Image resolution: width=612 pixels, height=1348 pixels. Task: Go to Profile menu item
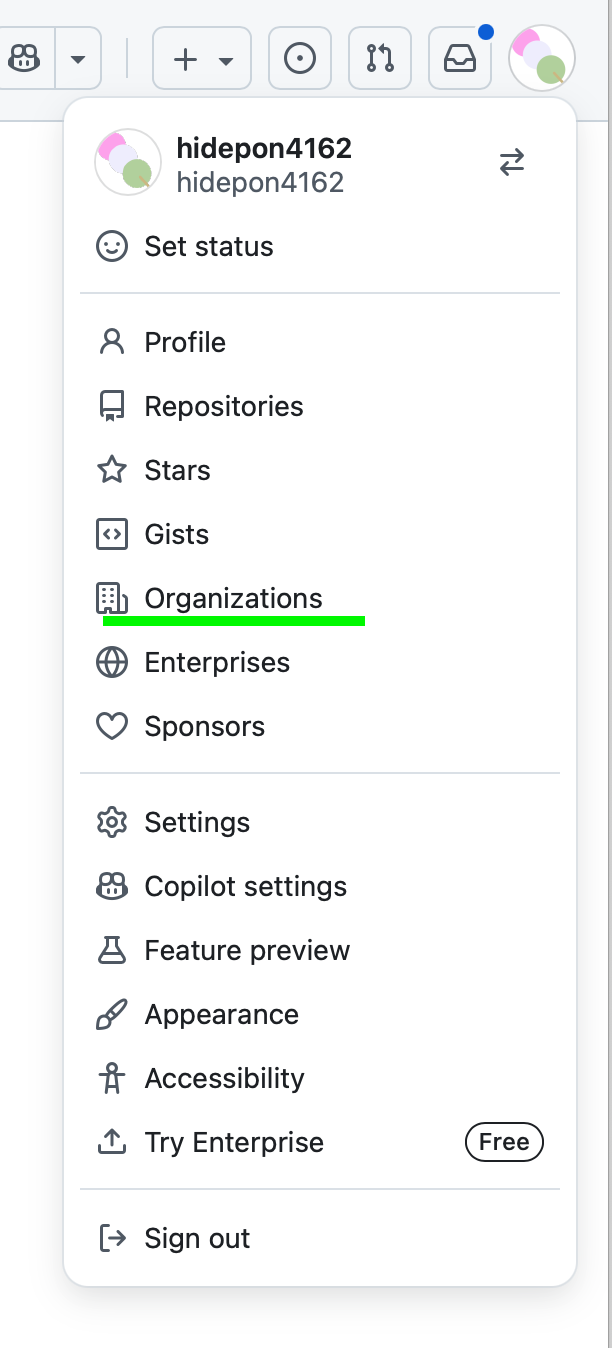185,343
